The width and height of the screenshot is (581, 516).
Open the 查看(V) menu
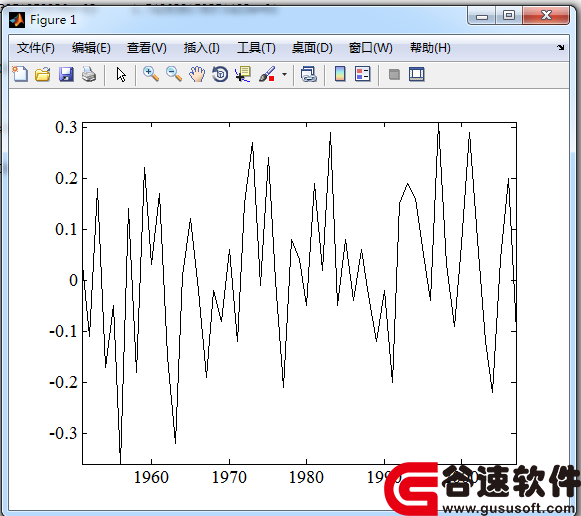pyautogui.click(x=147, y=48)
